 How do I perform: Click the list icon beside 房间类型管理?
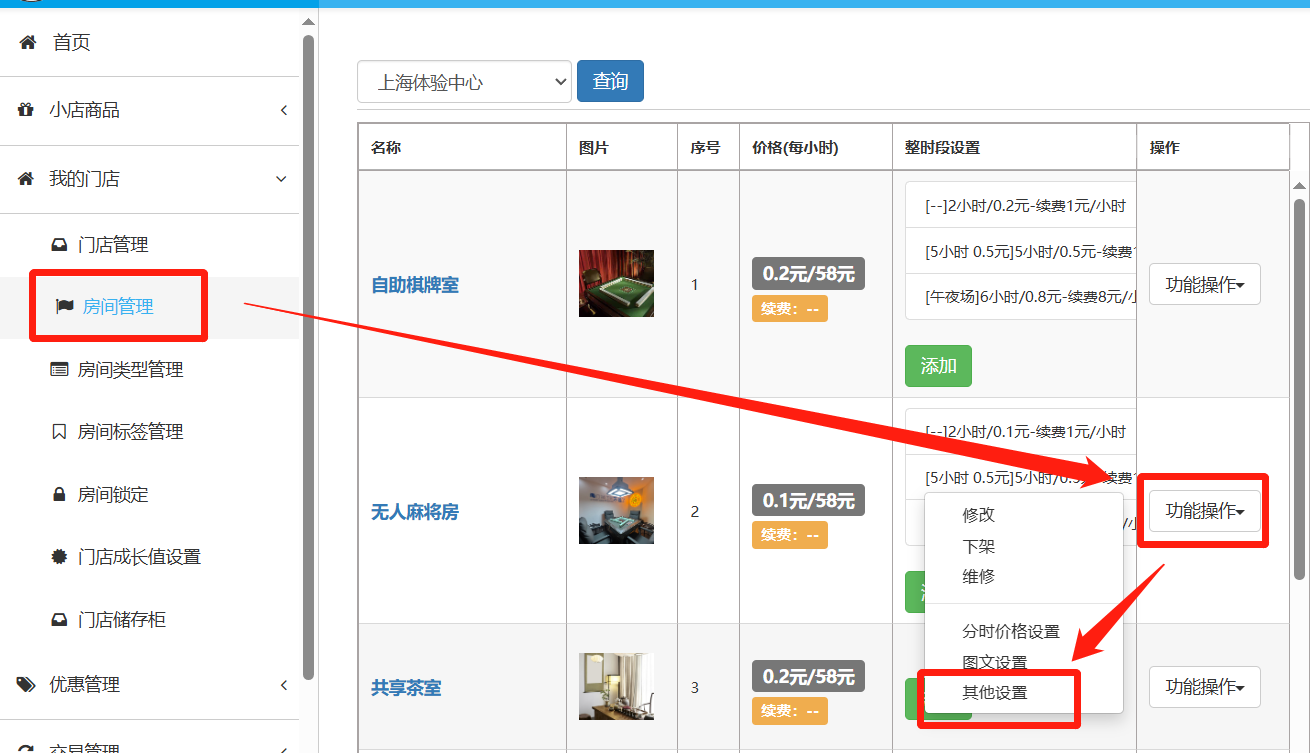pos(59,370)
